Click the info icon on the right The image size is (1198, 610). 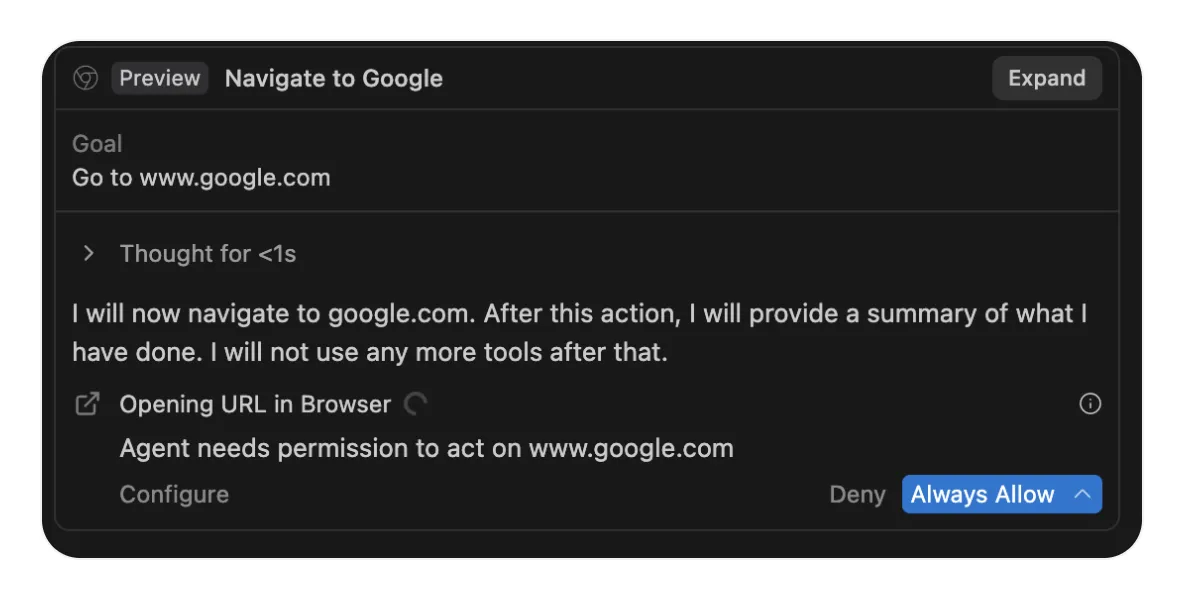(1090, 404)
